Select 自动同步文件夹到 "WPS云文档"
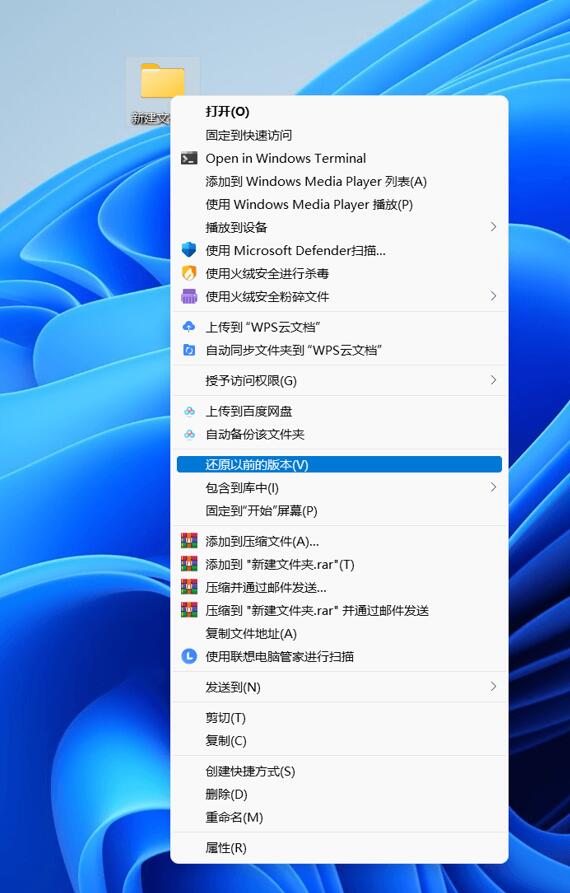The width and height of the screenshot is (570, 893). [339, 350]
